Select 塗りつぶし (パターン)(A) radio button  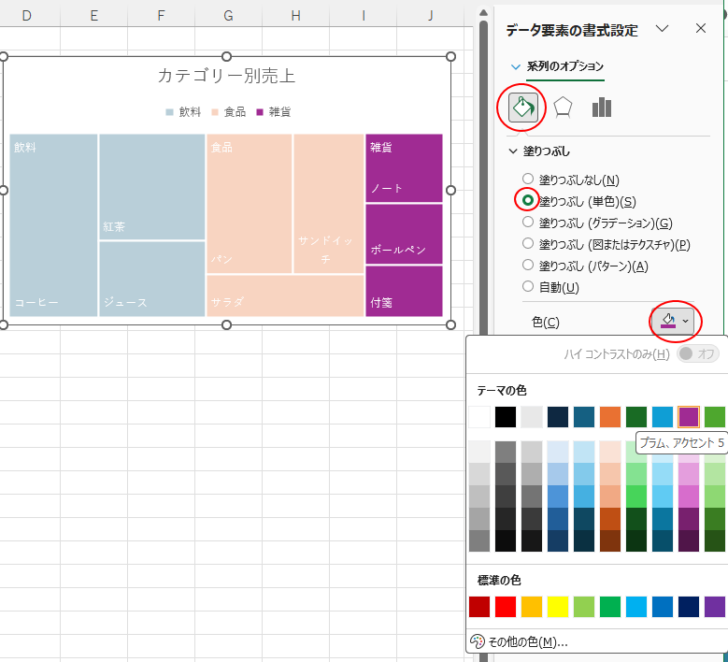click(x=528, y=265)
